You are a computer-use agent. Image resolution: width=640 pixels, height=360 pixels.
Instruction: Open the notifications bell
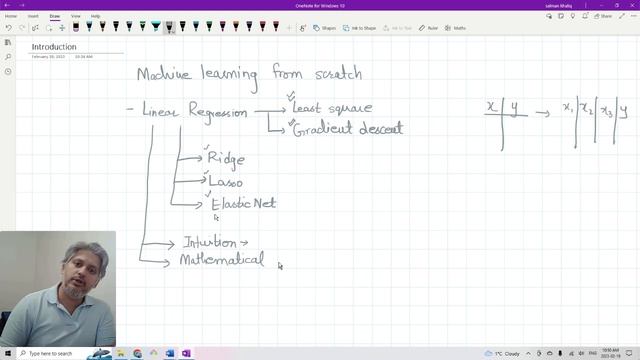tap(585, 16)
